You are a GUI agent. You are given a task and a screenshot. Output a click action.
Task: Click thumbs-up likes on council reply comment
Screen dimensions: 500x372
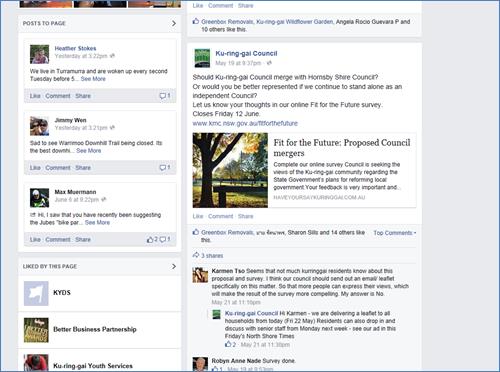228,344
